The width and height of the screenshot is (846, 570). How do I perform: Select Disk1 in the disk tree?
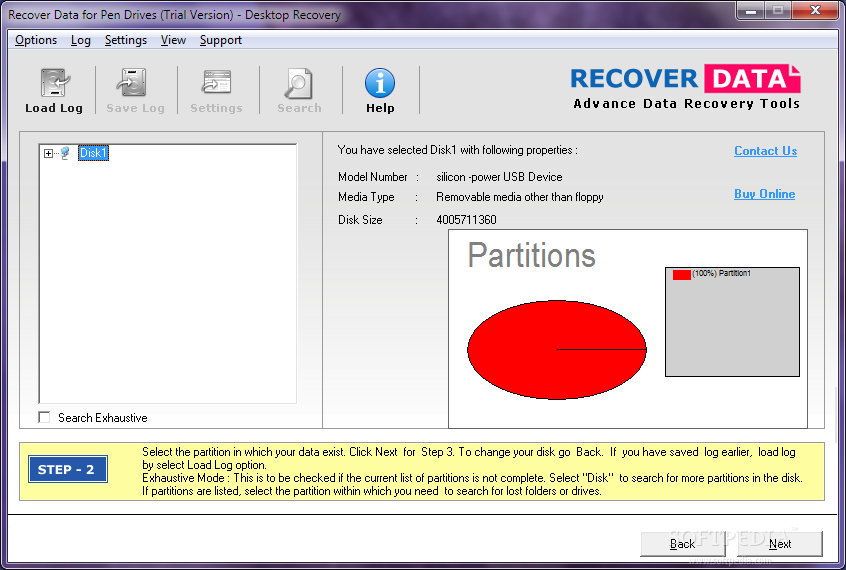tap(93, 153)
